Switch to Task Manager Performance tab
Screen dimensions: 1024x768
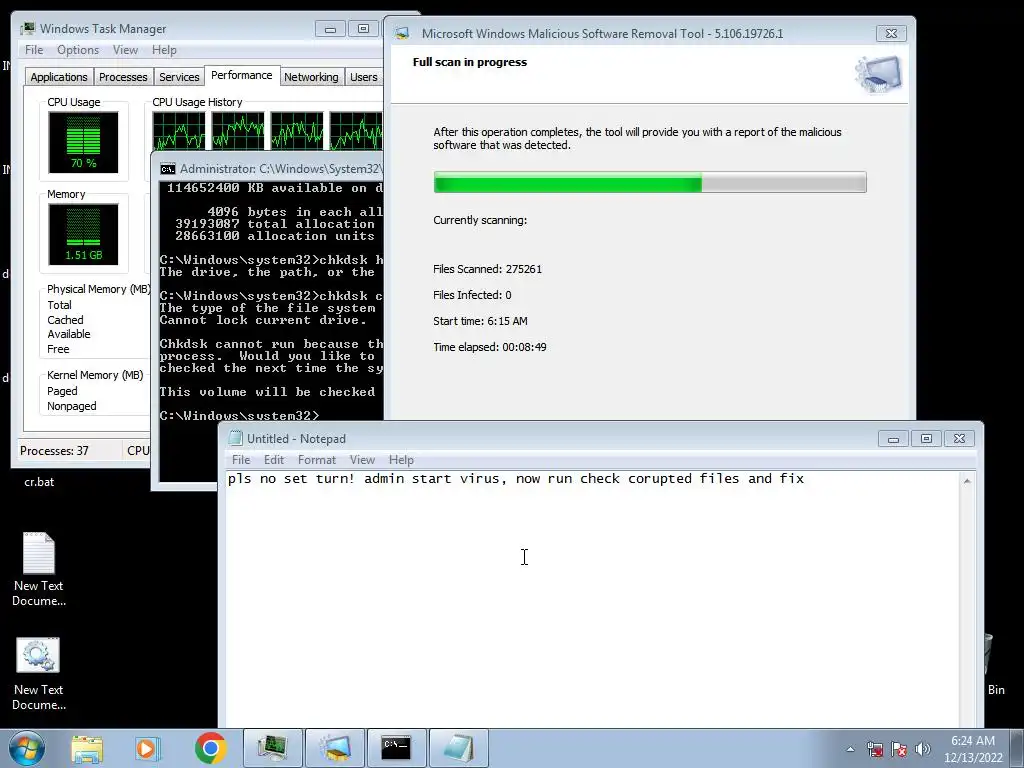pyautogui.click(x=242, y=75)
